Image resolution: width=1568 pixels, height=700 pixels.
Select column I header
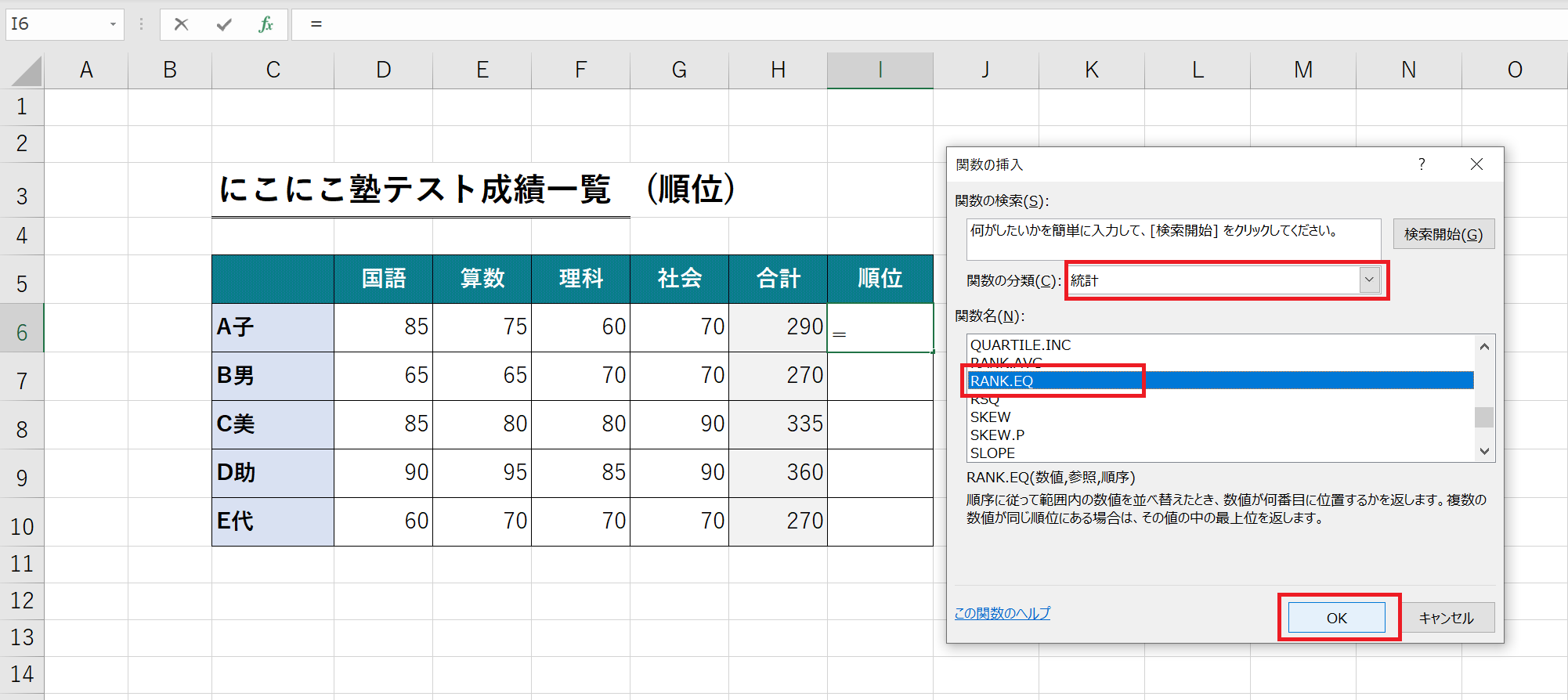tap(880, 70)
